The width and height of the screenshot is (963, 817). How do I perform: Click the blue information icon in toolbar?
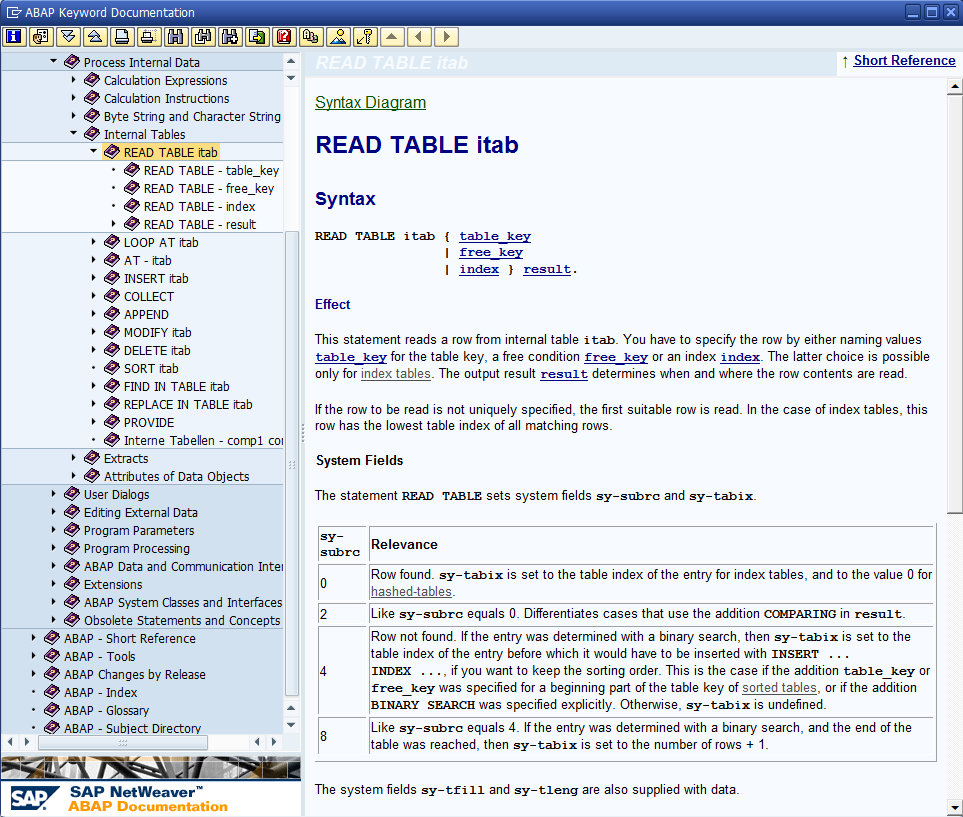tap(14, 37)
